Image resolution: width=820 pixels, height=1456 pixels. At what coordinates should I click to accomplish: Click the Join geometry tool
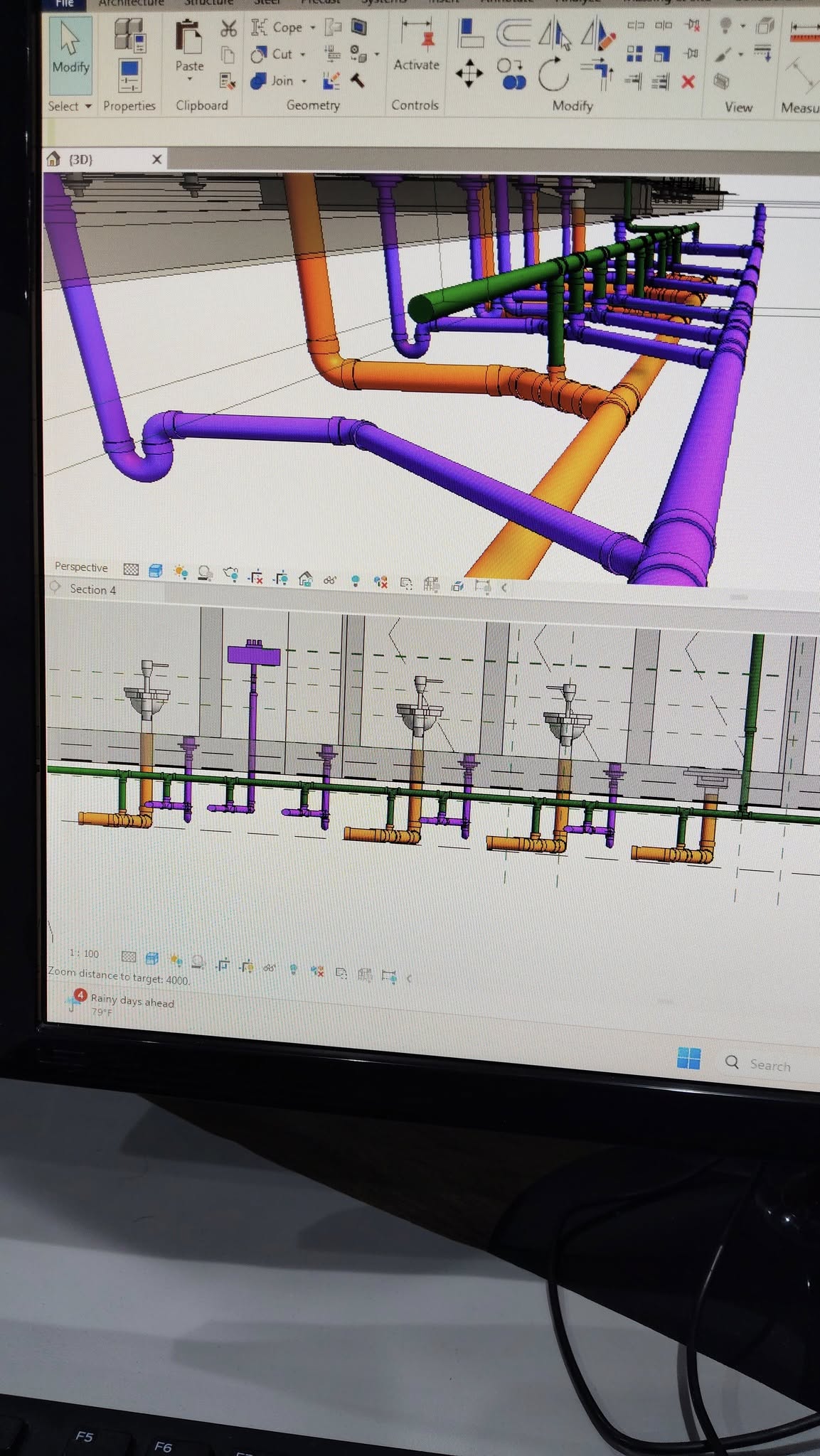pos(272,81)
